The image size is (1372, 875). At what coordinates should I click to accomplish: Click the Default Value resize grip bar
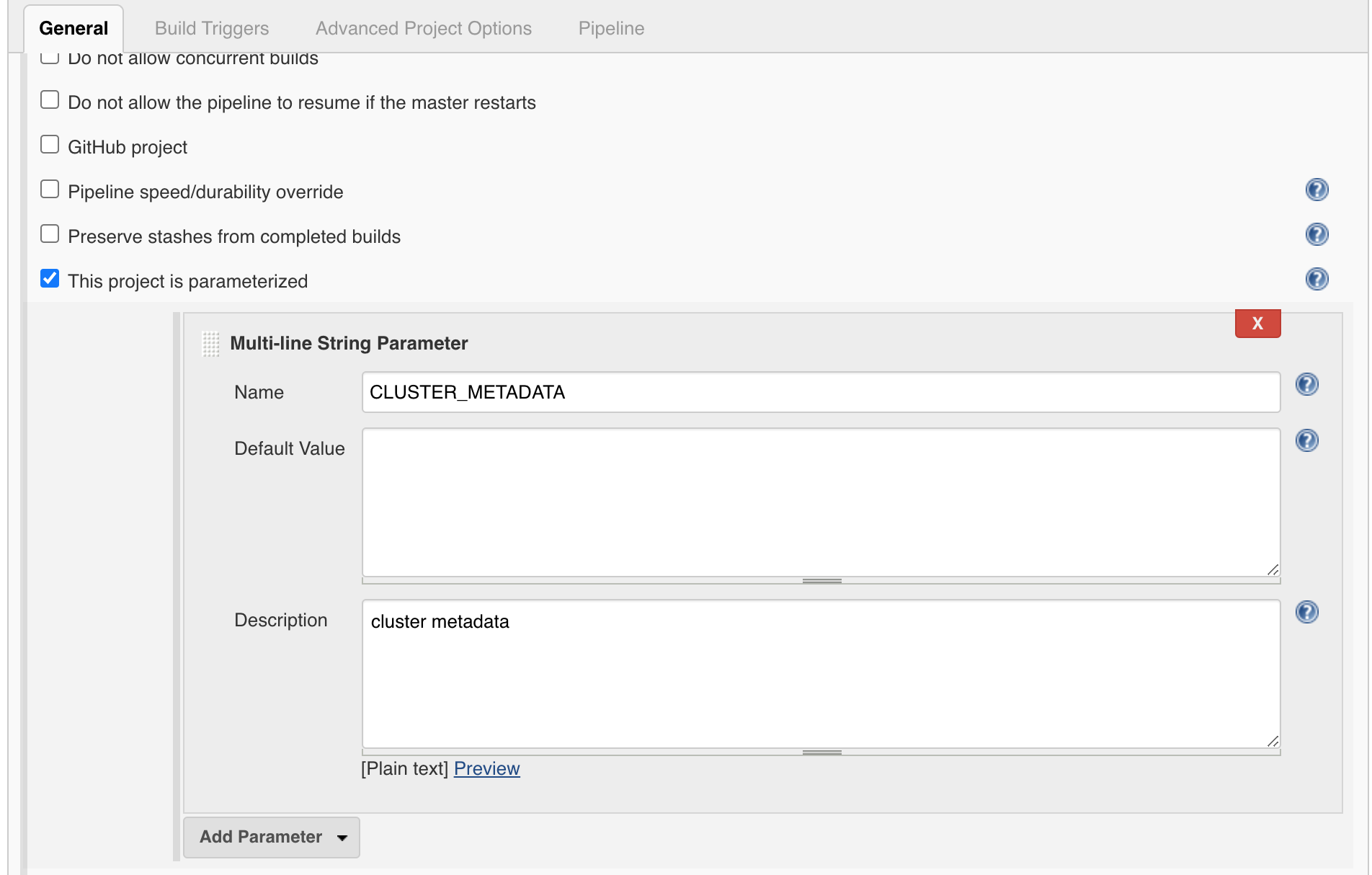coord(821,581)
